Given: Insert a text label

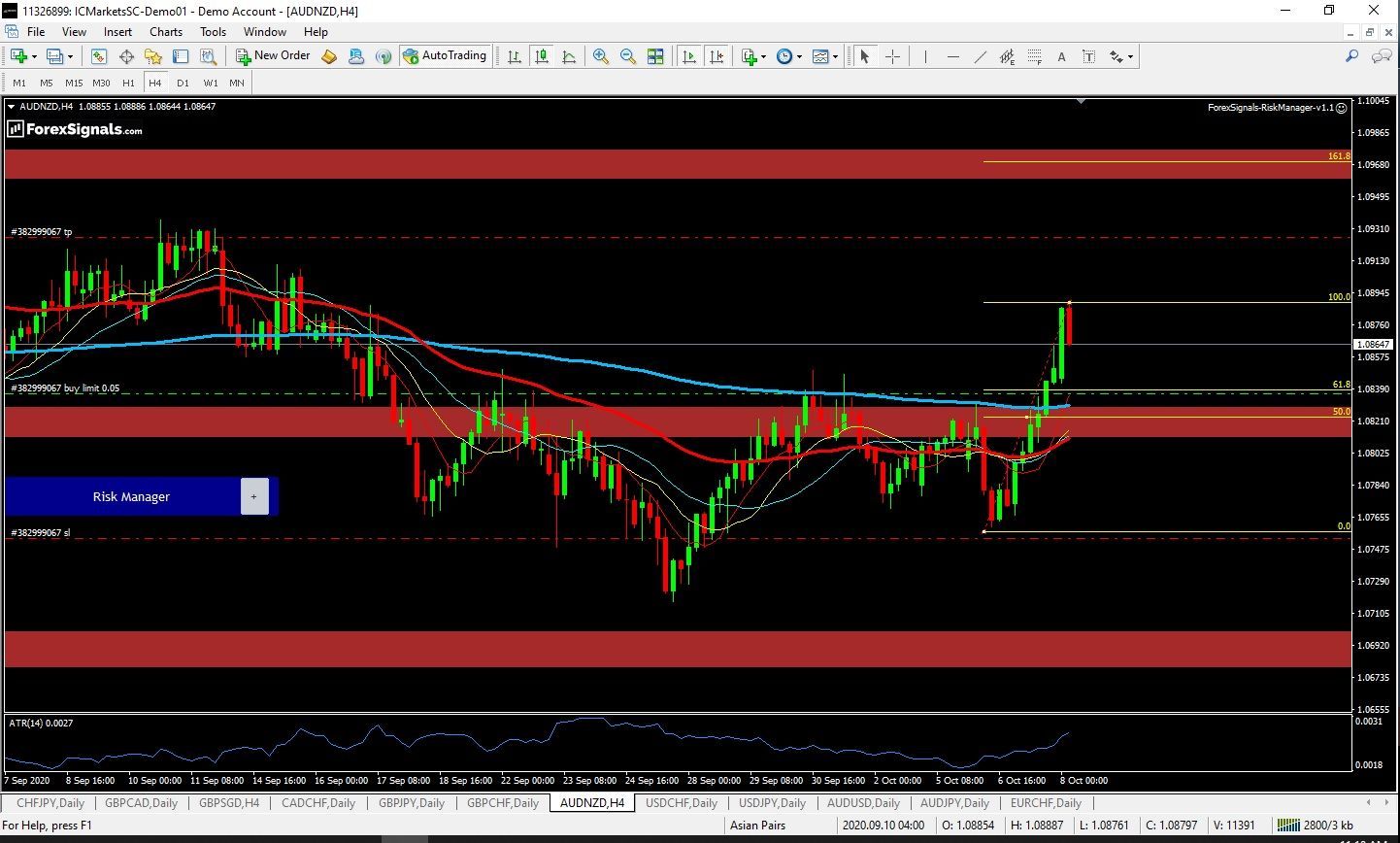Looking at the screenshot, I should [1088, 56].
